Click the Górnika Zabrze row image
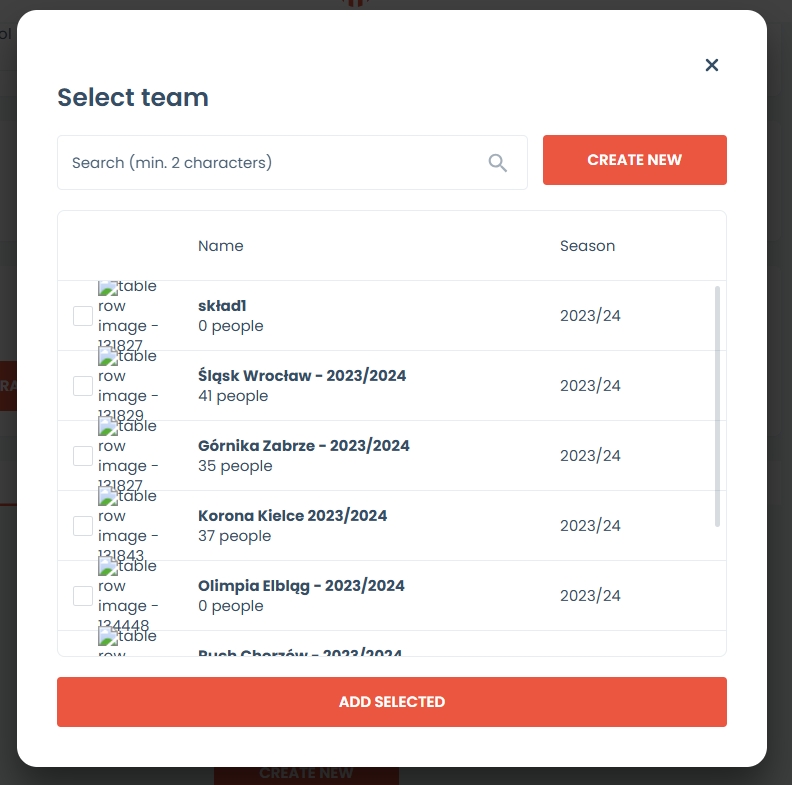This screenshot has height=785, width=792. click(128, 456)
